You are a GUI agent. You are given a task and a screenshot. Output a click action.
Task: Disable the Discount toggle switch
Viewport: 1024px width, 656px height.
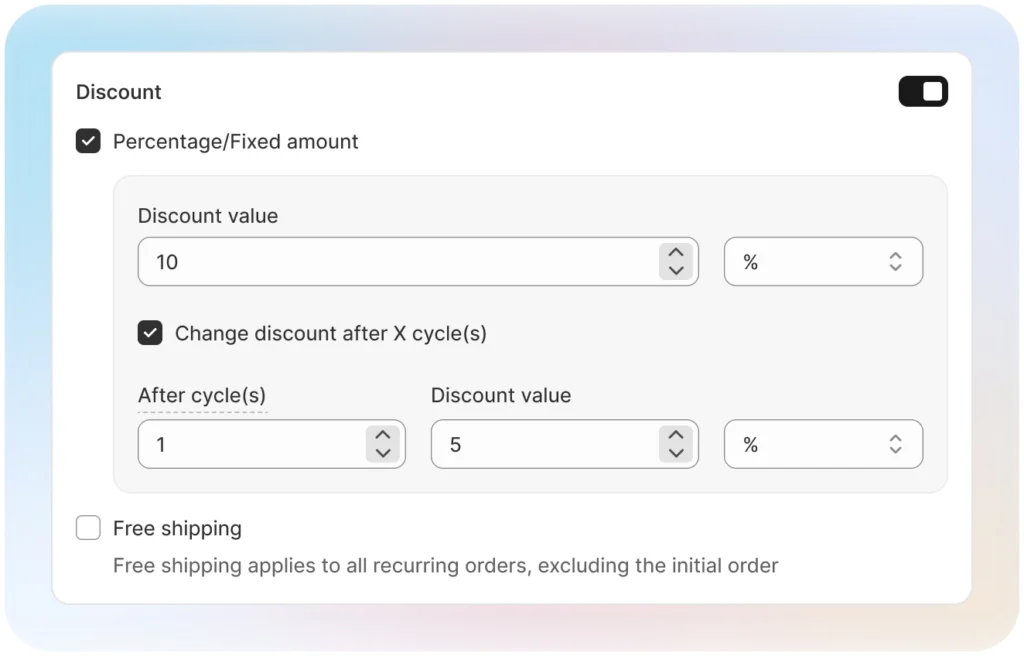click(922, 91)
